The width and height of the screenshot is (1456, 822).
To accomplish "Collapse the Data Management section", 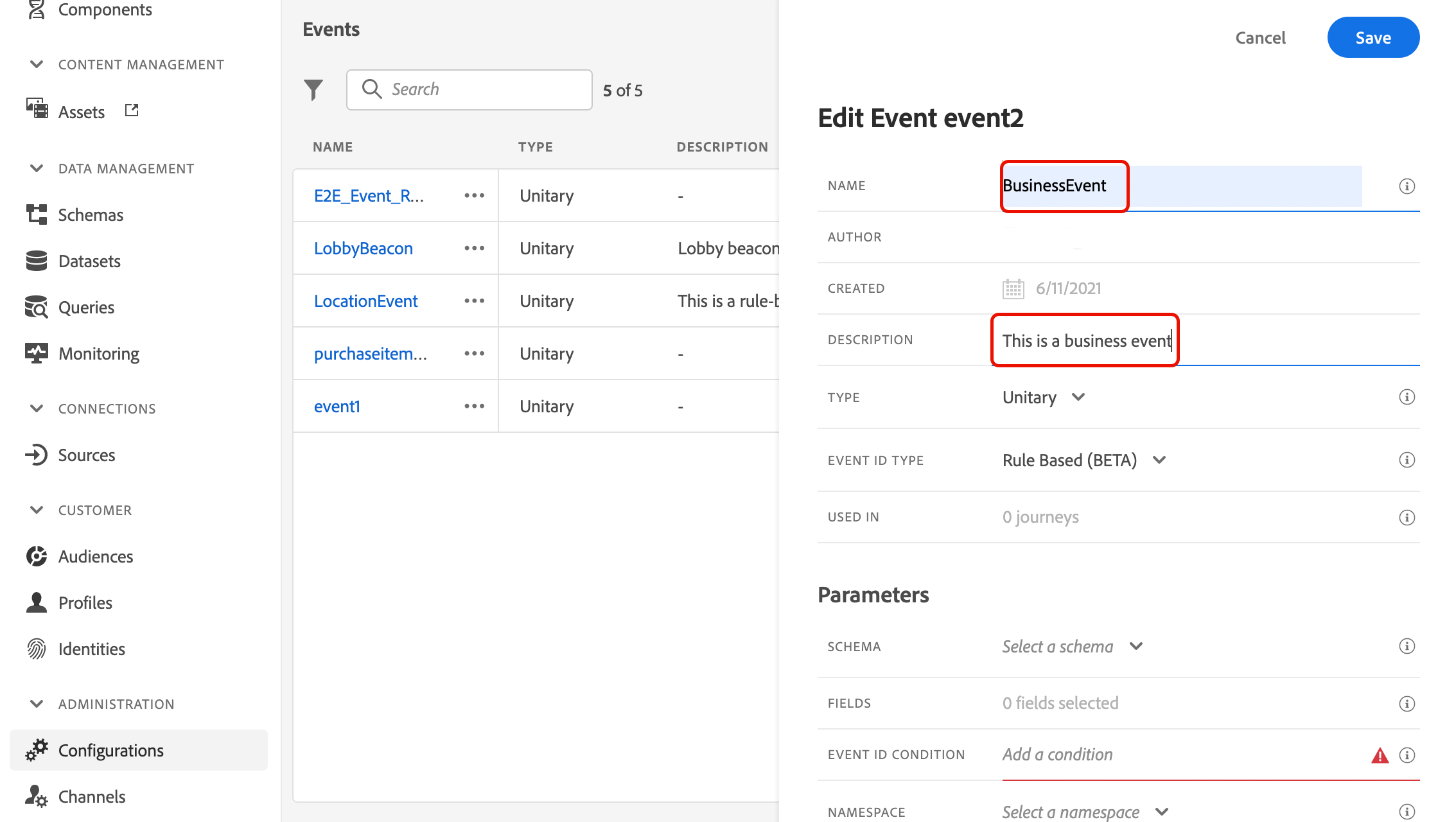I will click(x=37, y=169).
